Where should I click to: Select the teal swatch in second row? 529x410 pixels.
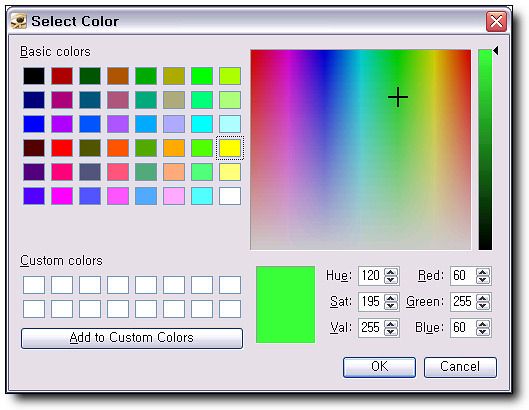click(90, 100)
